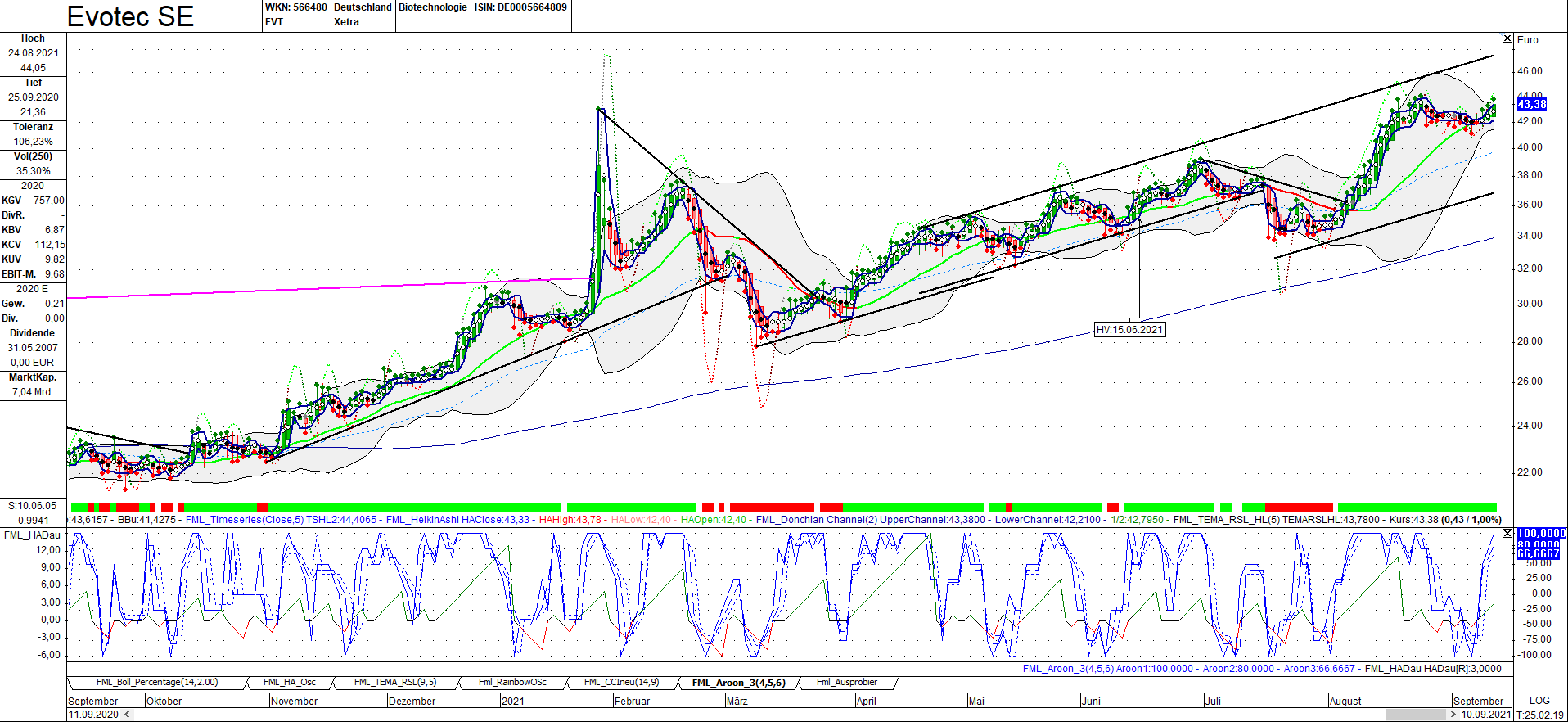
Task: Click the Dividende date 31.05.2007
Action: (34, 348)
